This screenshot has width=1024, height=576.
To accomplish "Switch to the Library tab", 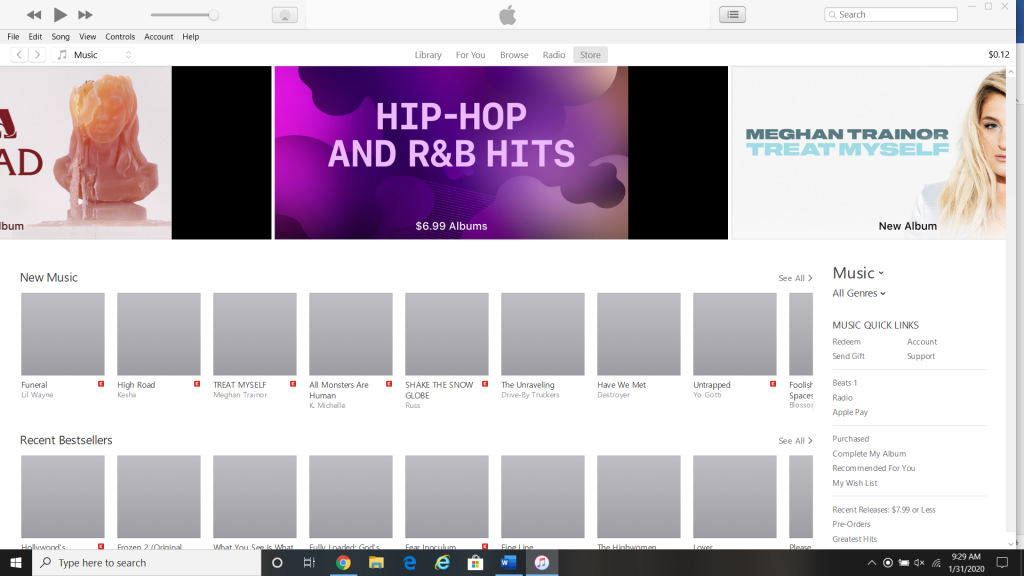I will pyautogui.click(x=428, y=55).
